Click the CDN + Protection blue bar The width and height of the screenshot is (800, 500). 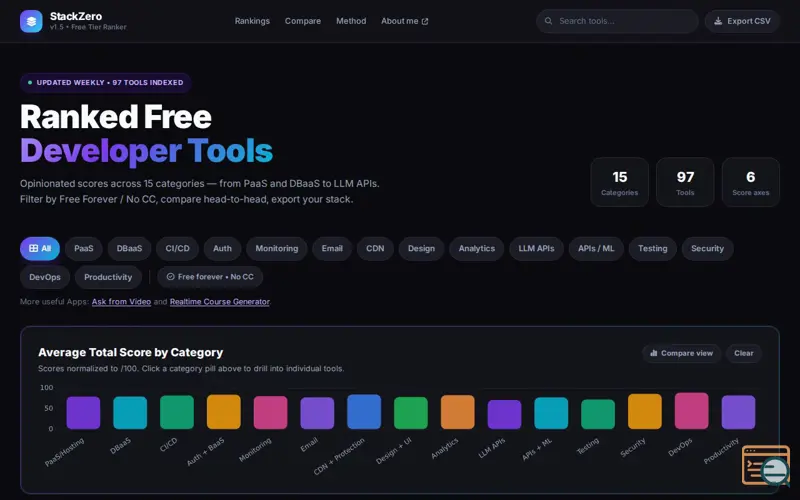(x=364, y=412)
